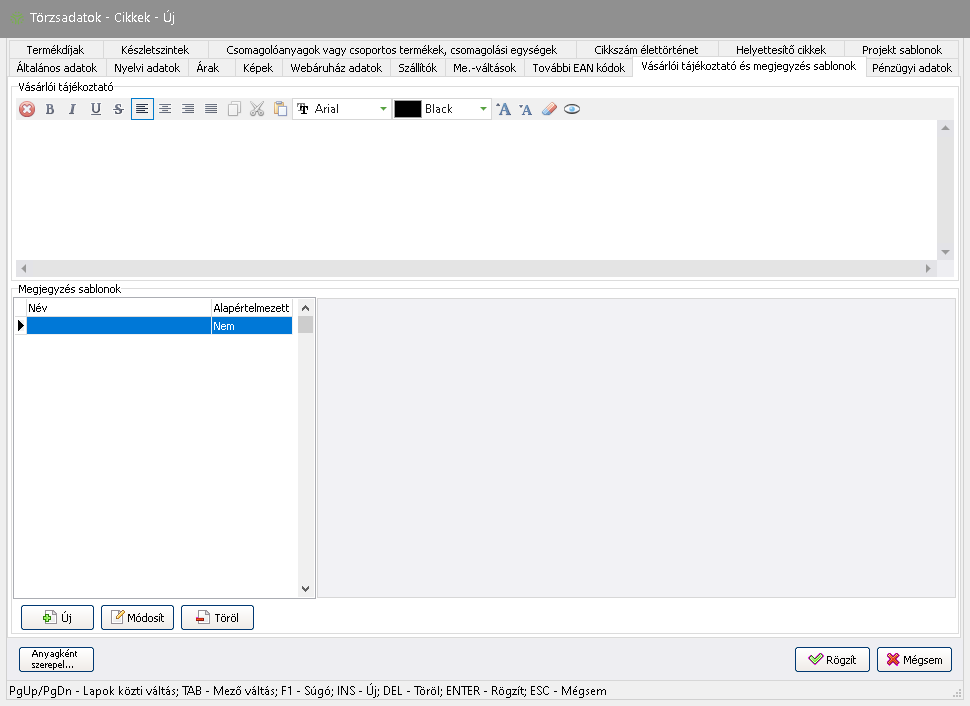The height and width of the screenshot is (706, 970).
Task: Click the eye preview icon
Action: (571, 109)
